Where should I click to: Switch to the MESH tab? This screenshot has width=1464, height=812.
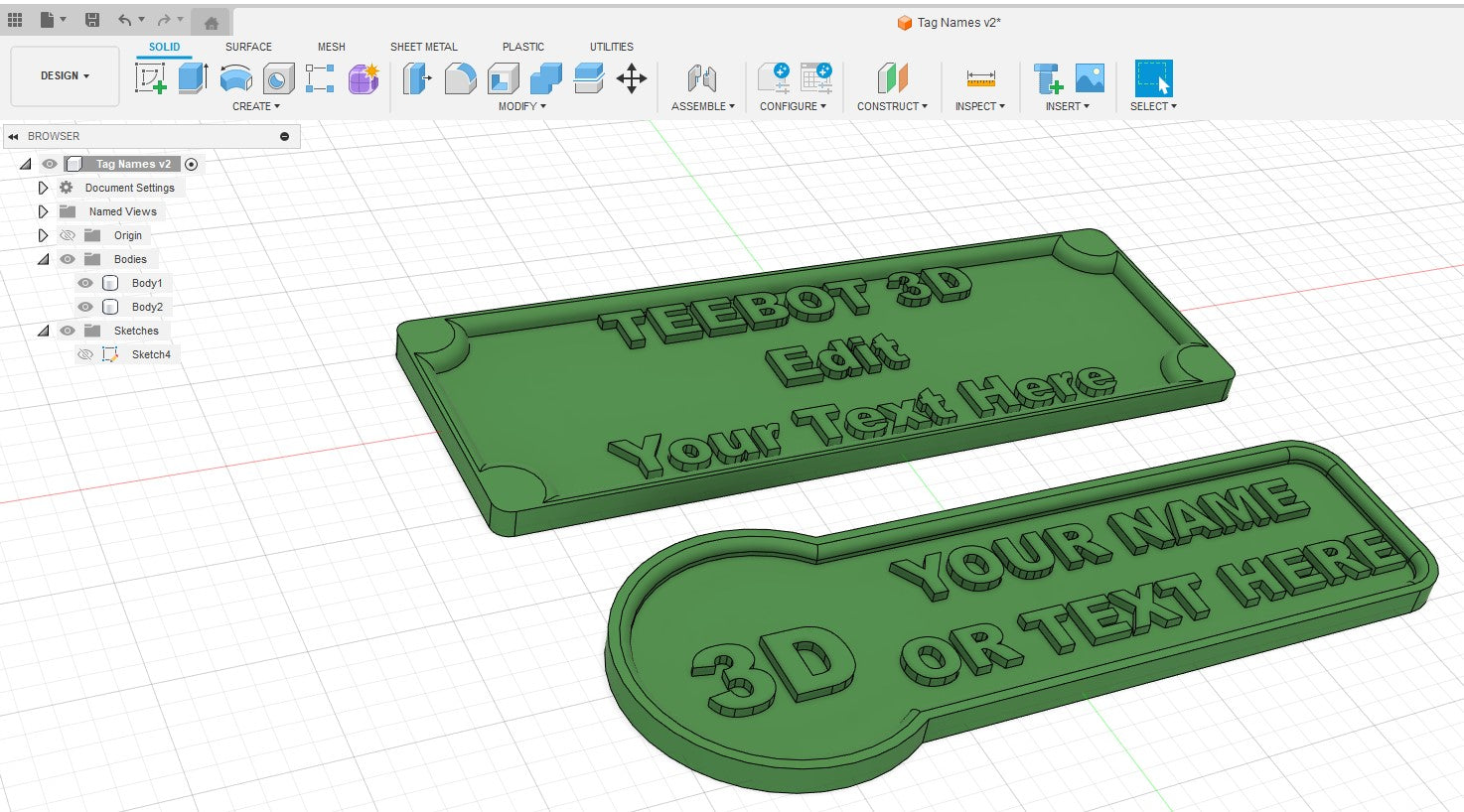(332, 47)
